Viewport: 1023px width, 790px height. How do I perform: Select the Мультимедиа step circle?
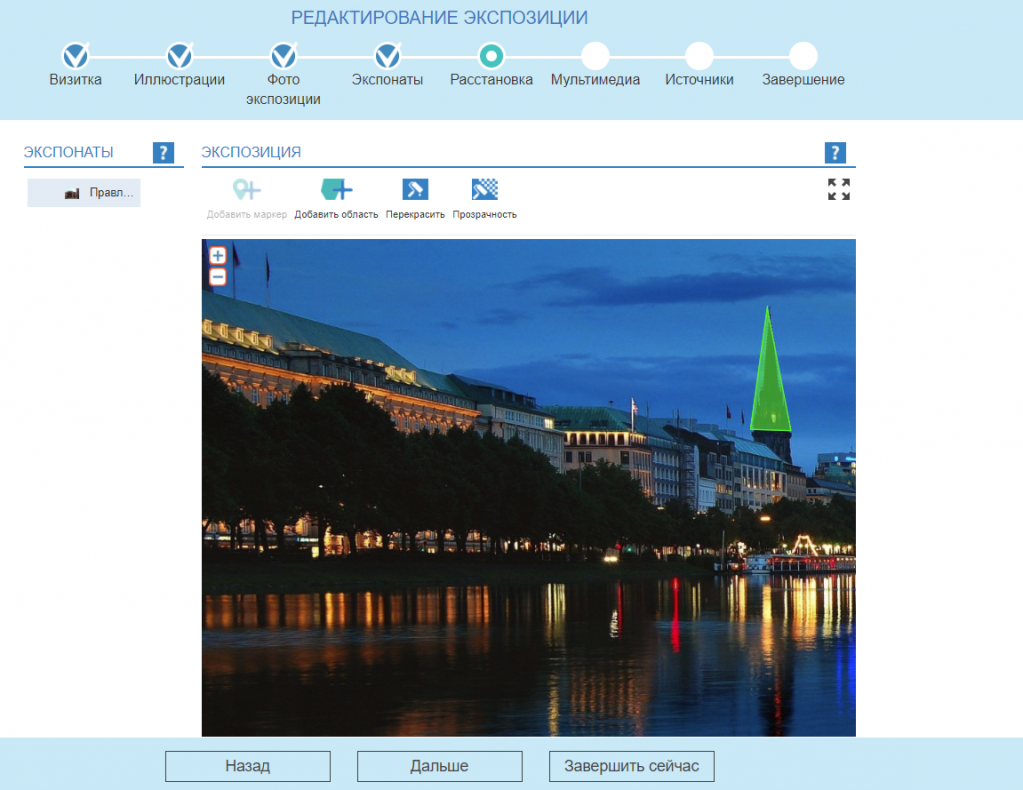[595, 56]
